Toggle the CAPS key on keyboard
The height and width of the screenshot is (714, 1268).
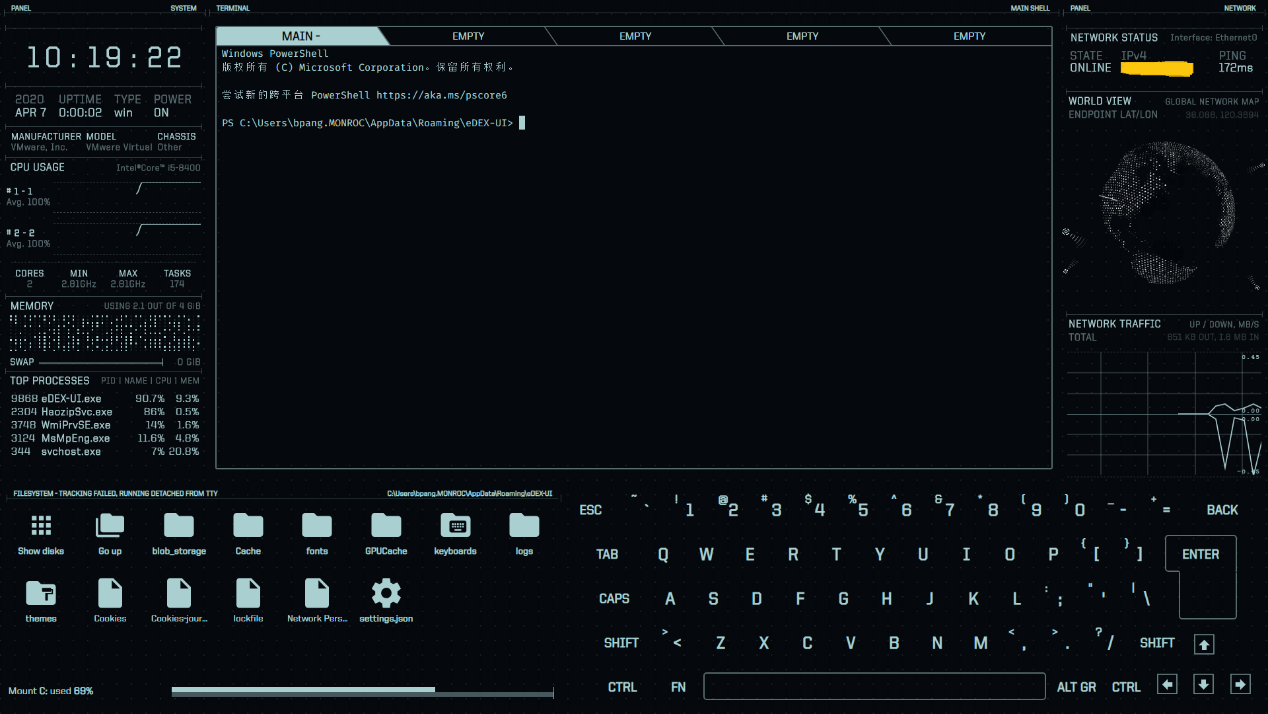(614, 599)
